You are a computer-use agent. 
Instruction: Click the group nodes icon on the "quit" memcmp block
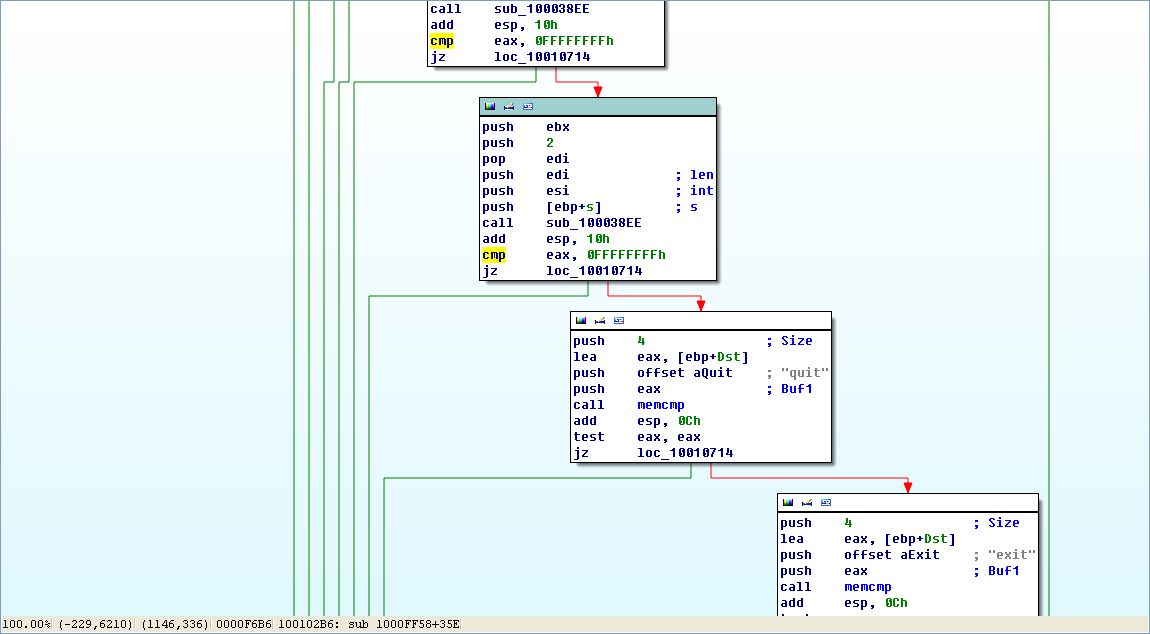point(619,321)
